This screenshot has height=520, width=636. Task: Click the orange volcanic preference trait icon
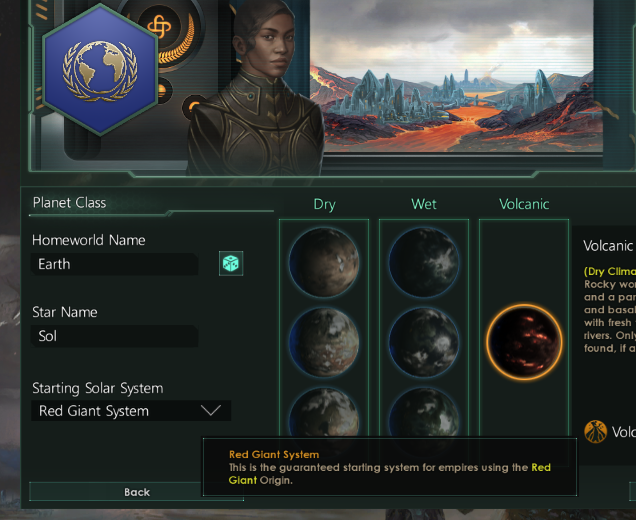(x=595, y=432)
